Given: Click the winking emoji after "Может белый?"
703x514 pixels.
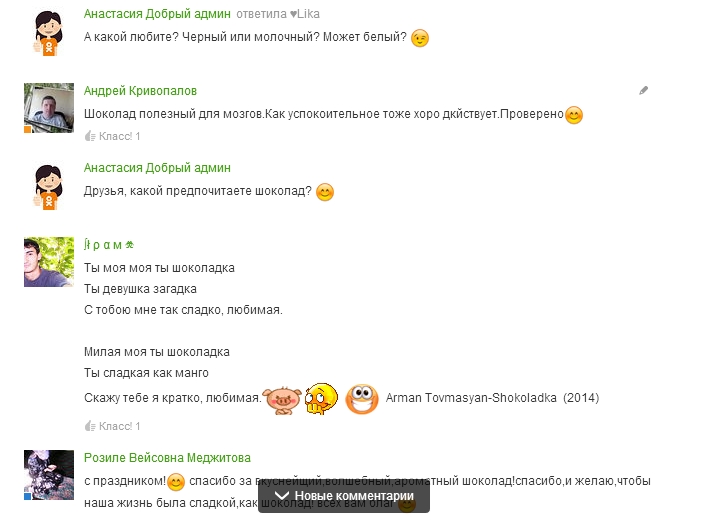Looking at the screenshot, I should coord(420,38).
